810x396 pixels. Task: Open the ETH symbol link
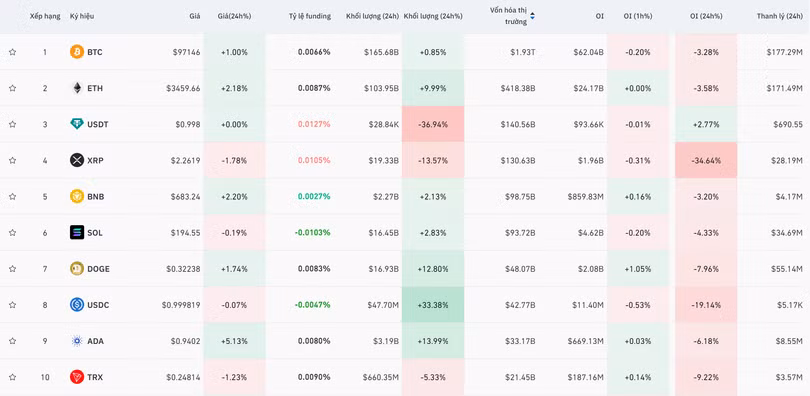click(x=95, y=88)
